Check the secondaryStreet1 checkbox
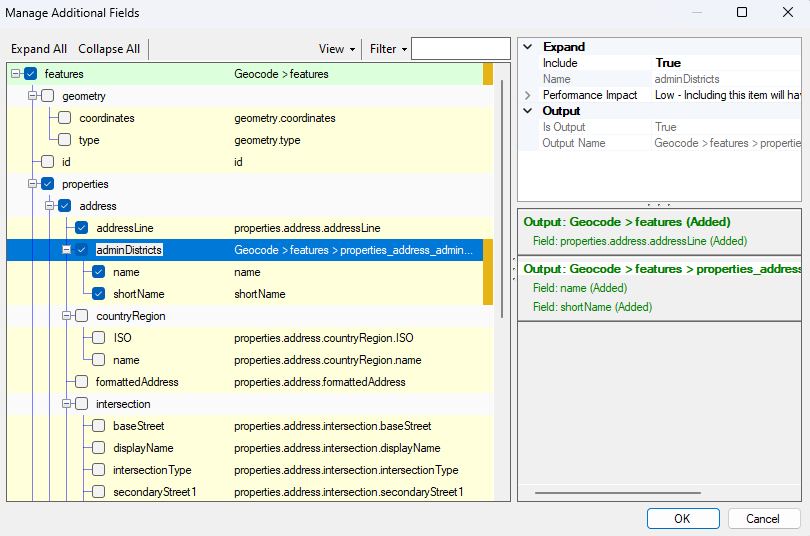Screen dimensions: 810x536 (99, 492)
